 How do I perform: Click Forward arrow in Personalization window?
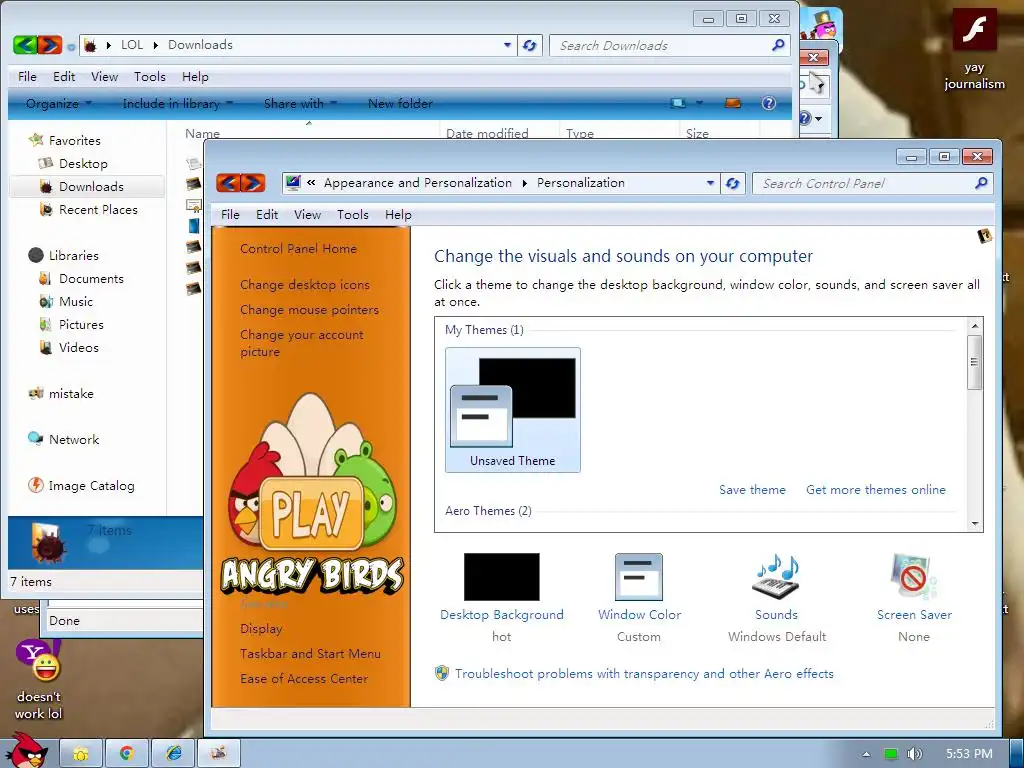[x=253, y=183]
